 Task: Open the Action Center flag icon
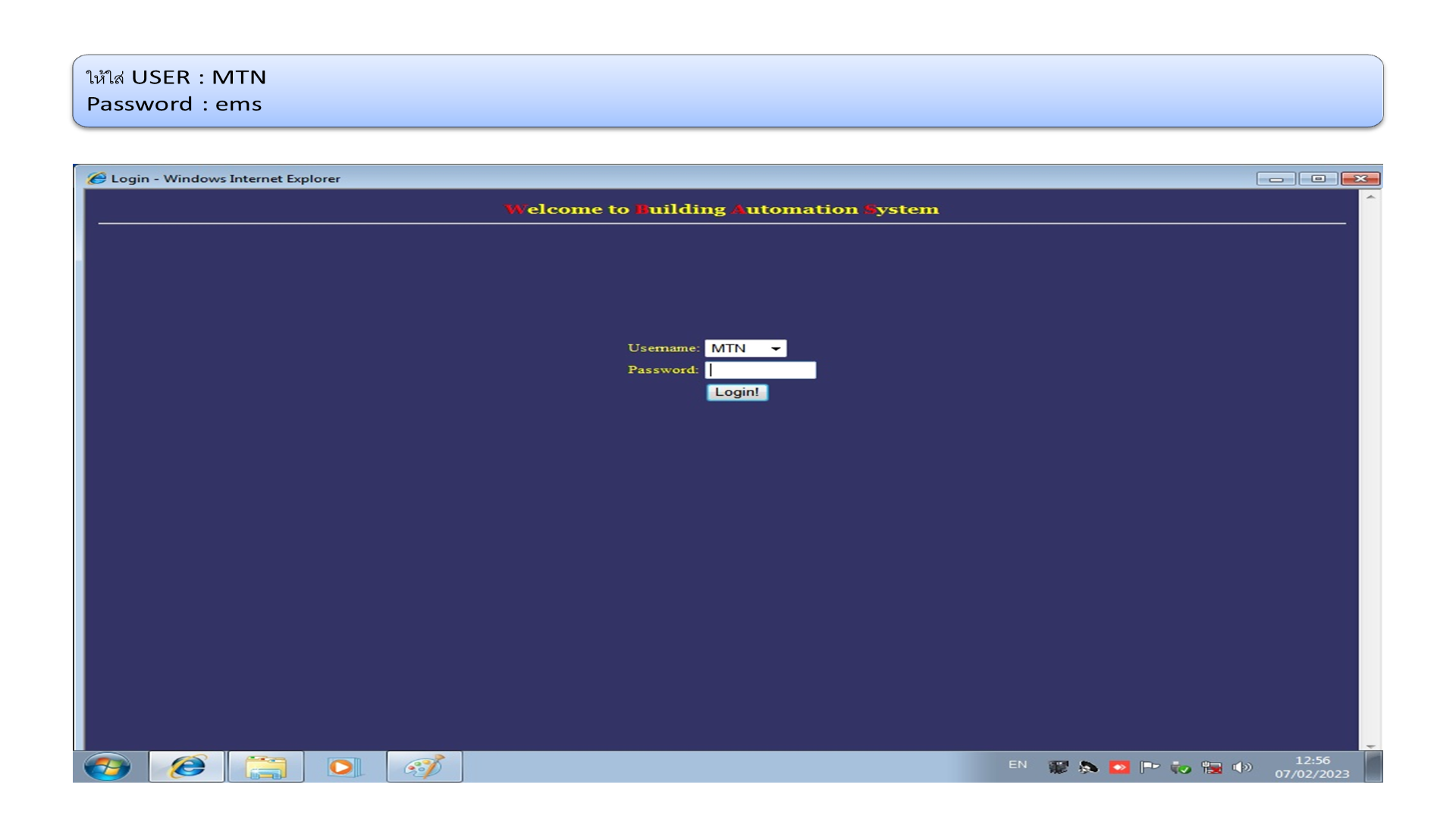(x=1150, y=767)
